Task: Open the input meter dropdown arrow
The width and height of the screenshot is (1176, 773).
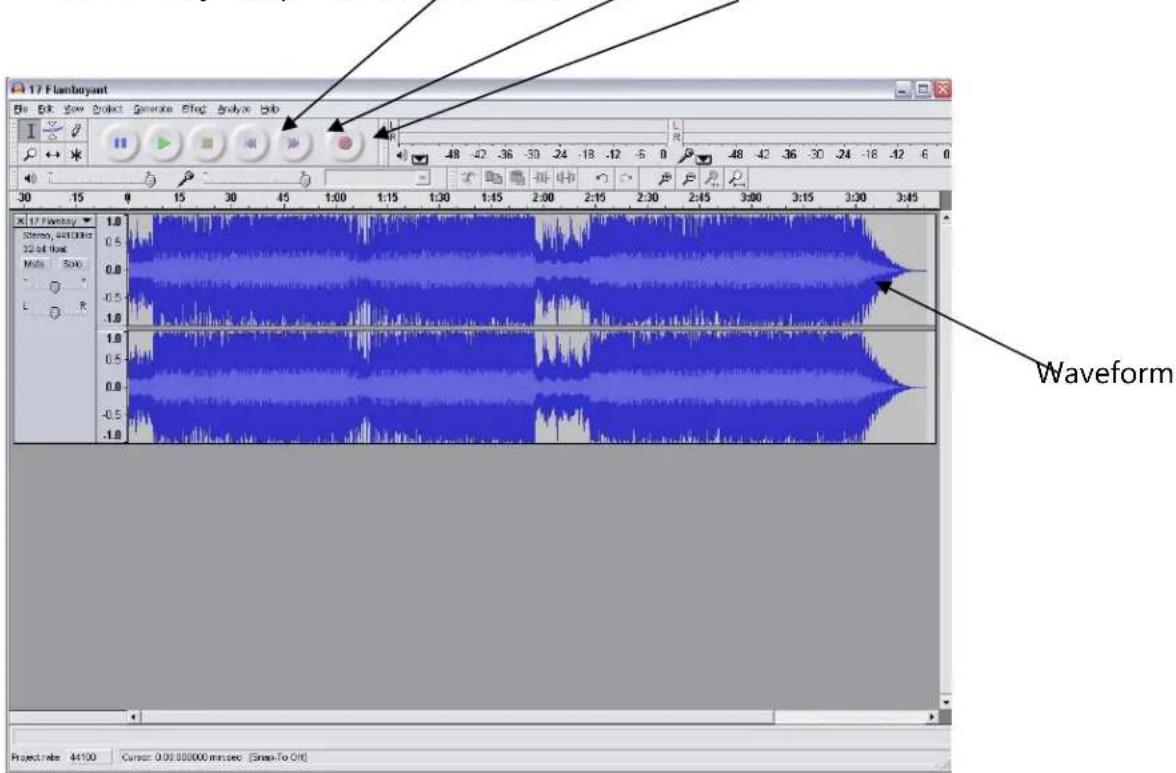Action: coord(704,159)
